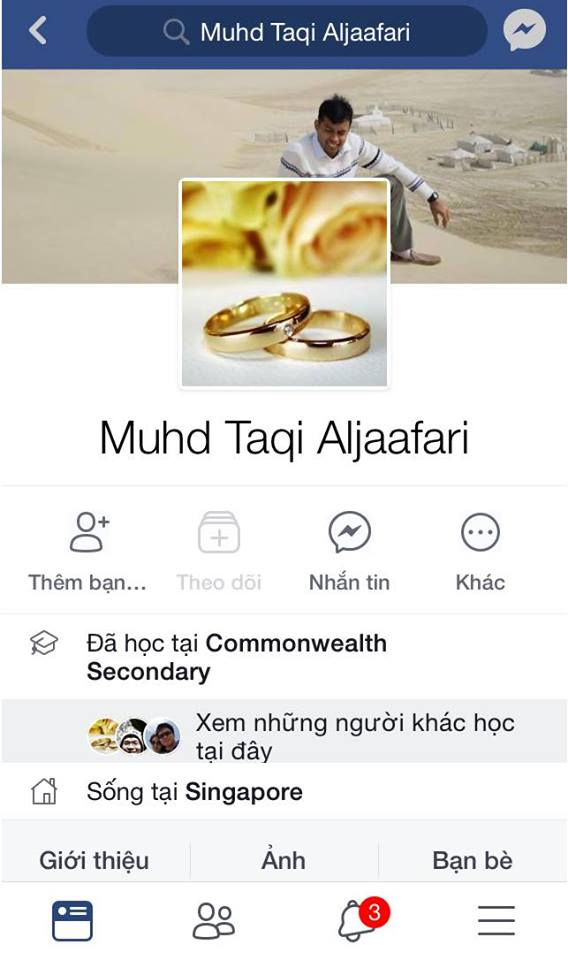Click the search field with profile name

[287, 31]
